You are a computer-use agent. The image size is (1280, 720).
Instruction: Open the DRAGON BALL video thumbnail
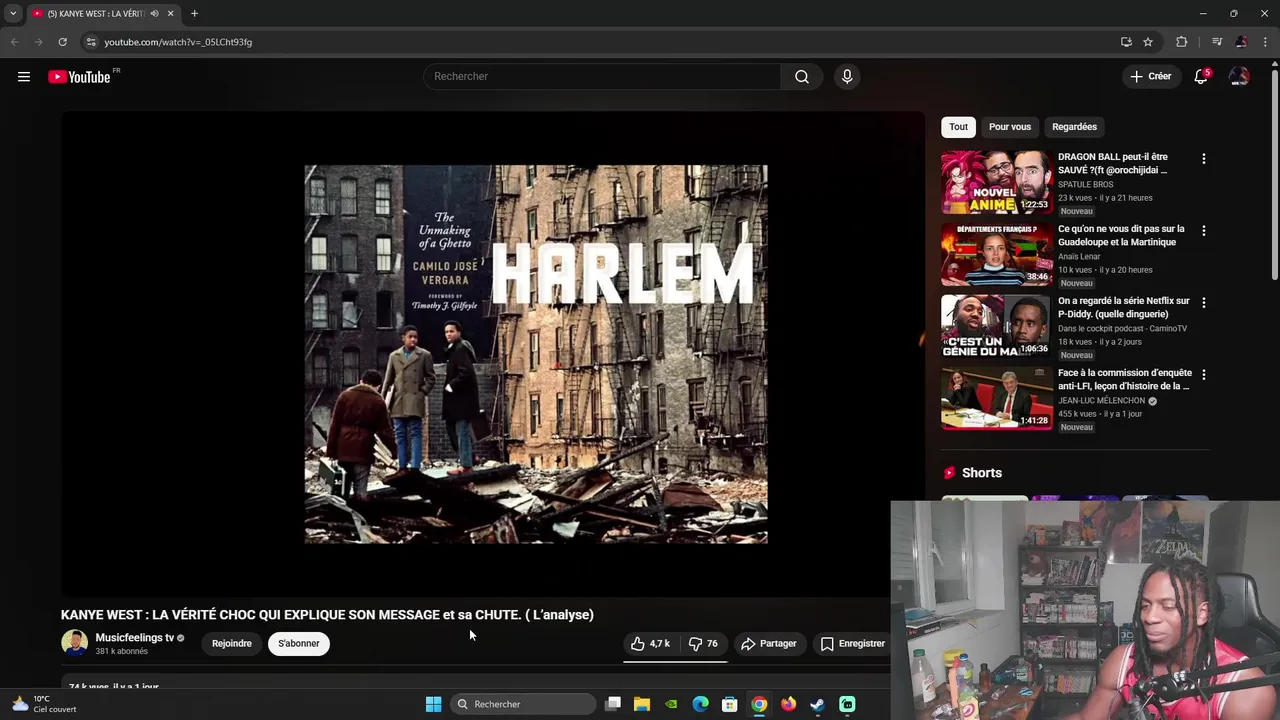996,183
